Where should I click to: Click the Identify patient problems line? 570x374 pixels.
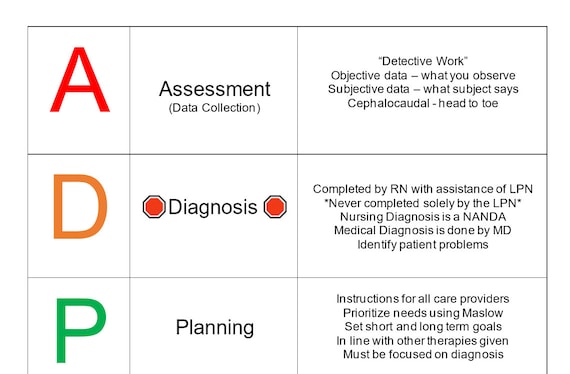click(423, 245)
